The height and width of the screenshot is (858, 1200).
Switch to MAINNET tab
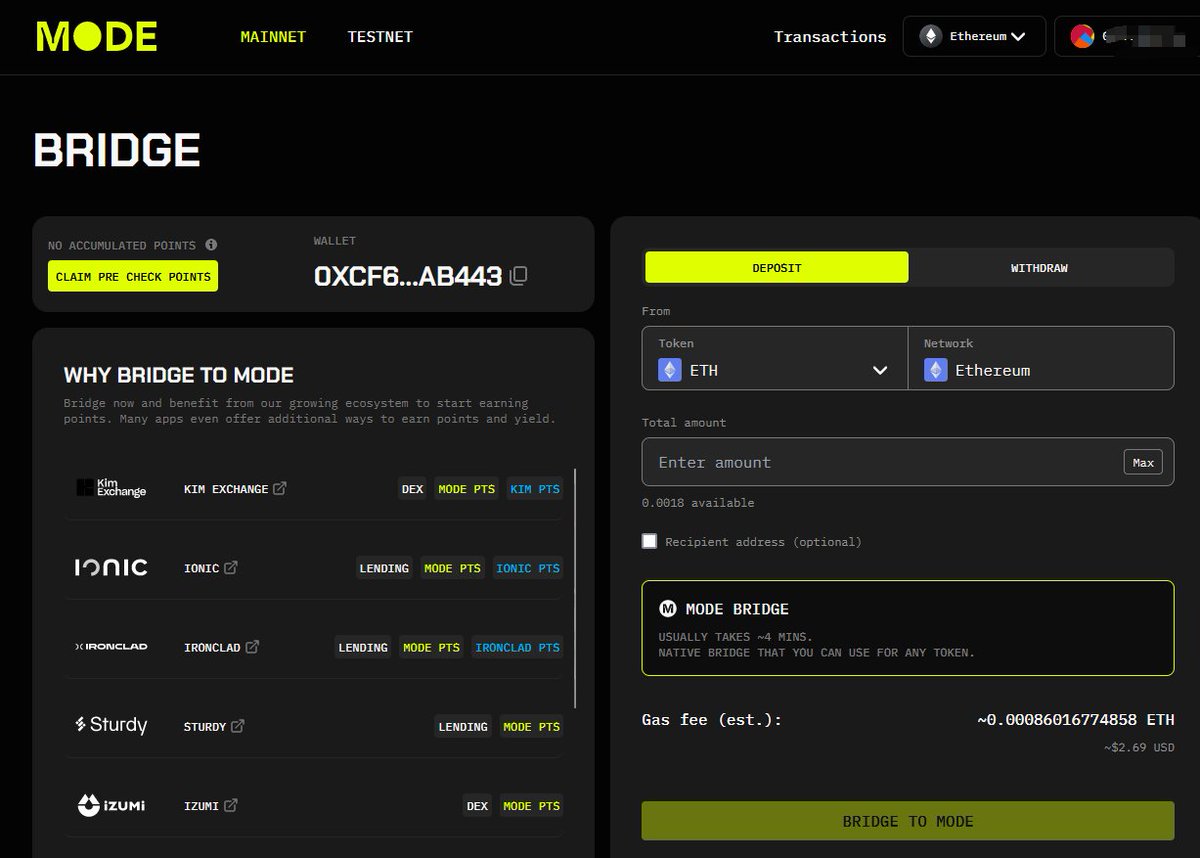point(273,37)
